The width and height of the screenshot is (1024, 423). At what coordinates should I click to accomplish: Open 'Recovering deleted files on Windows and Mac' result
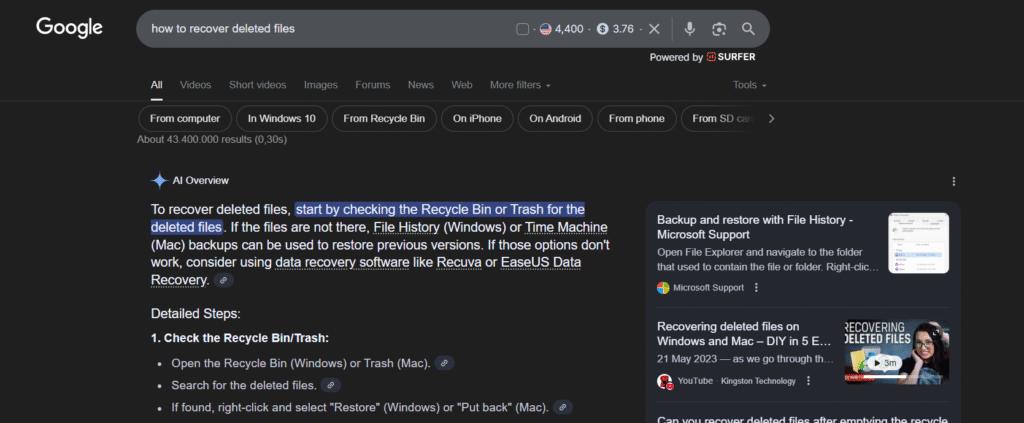click(744, 334)
